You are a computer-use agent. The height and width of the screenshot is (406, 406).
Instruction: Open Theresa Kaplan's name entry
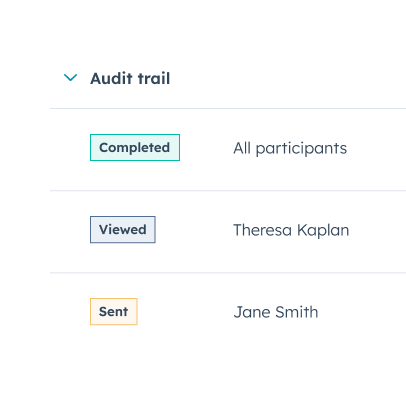tap(291, 230)
